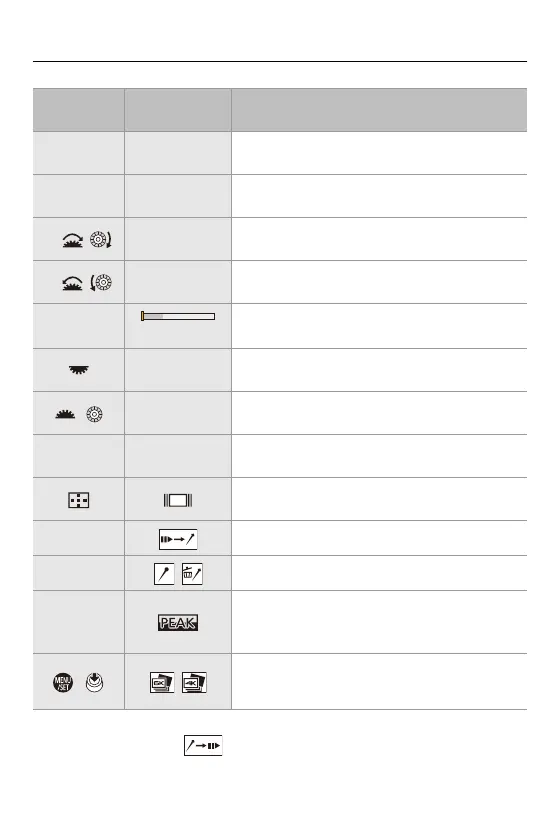Click the joystick press-down icon
The height and width of the screenshot is (838, 560).
pyautogui.click(x=95, y=682)
